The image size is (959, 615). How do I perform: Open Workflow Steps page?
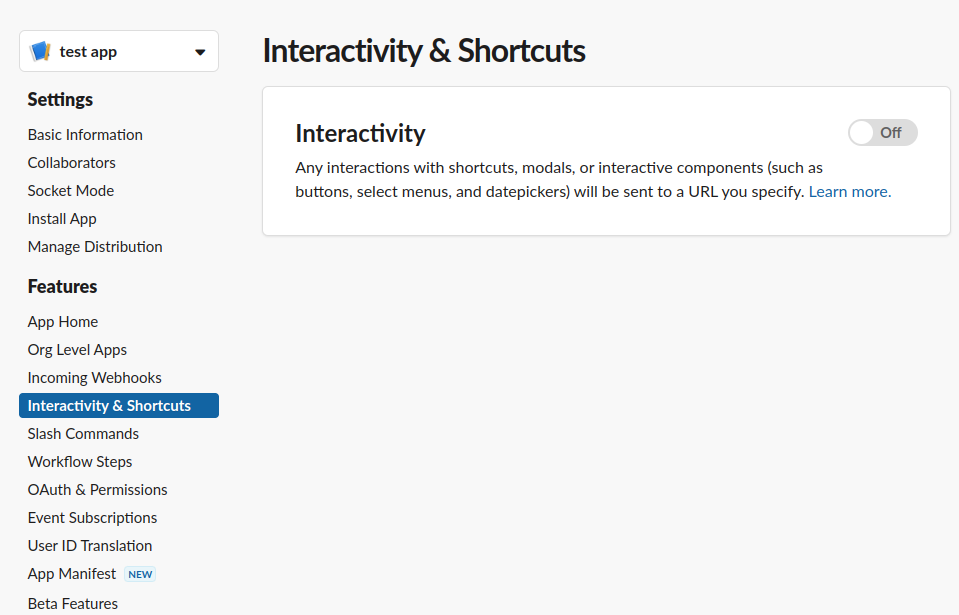(x=80, y=462)
